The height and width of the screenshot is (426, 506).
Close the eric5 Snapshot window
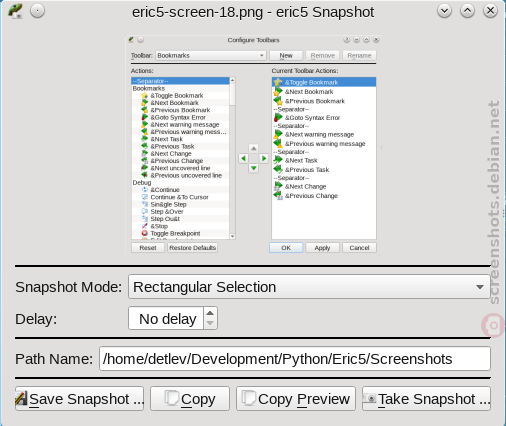pyautogui.click(x=490, y=11)
